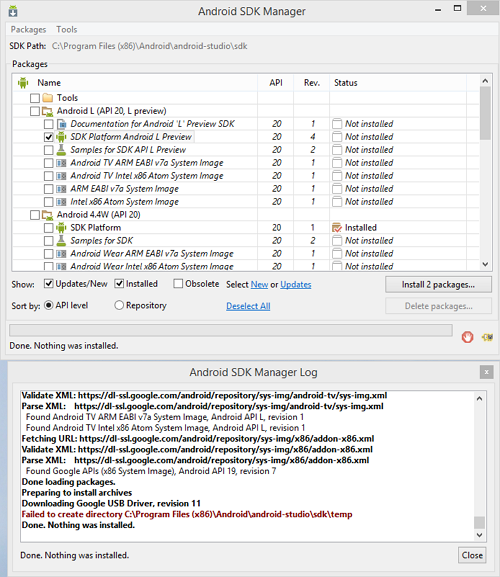Select the Intel x86 Atom System Image row

point(246,202)
